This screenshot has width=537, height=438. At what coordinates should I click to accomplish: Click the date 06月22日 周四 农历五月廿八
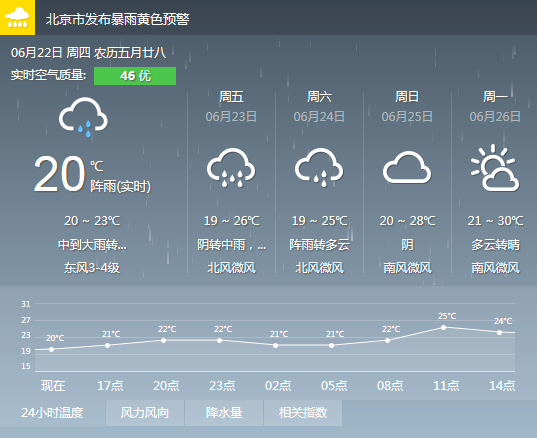pyautogui.click(x=88, y=53)
